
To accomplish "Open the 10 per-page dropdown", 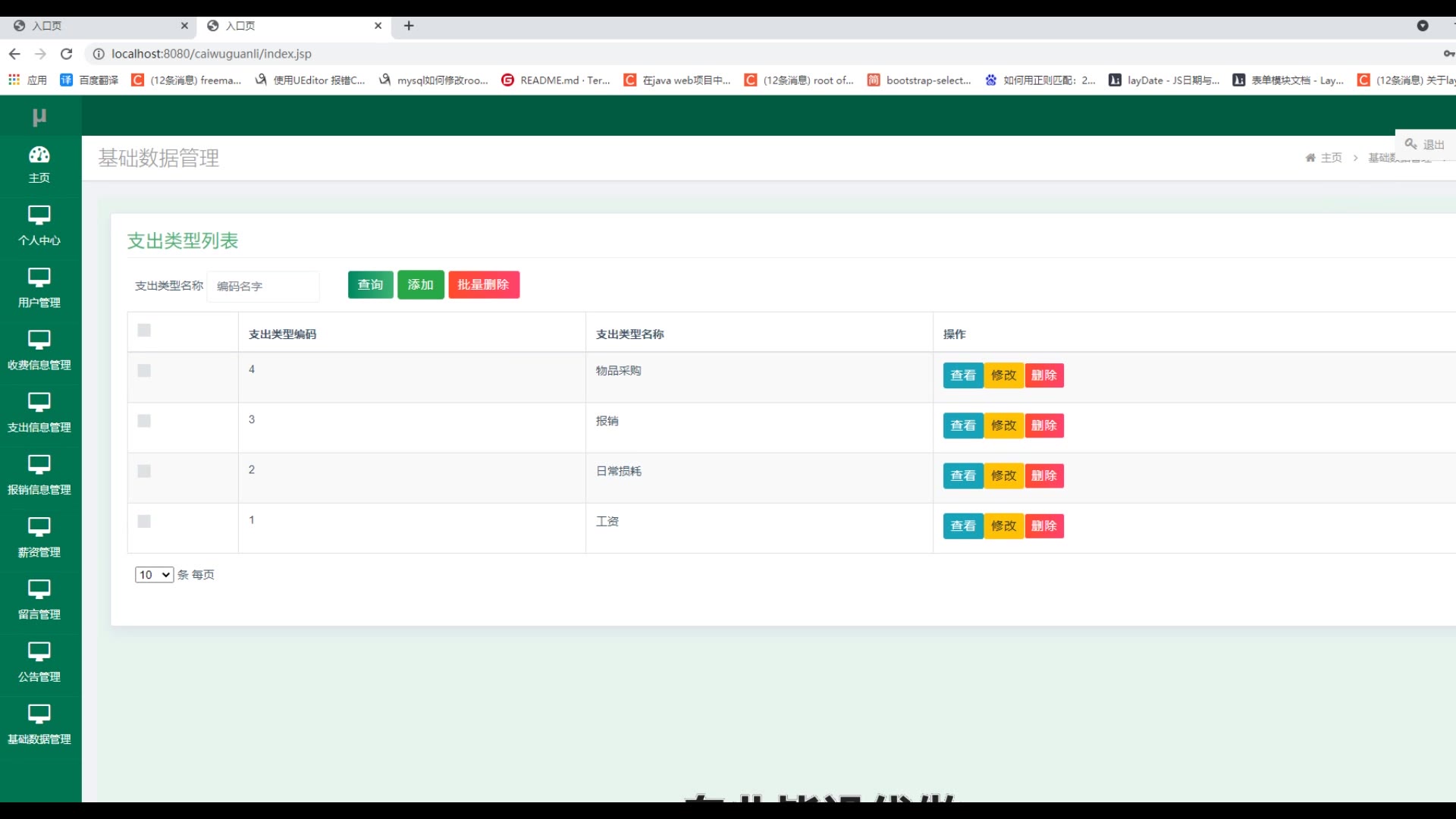I will click(154, 575).
